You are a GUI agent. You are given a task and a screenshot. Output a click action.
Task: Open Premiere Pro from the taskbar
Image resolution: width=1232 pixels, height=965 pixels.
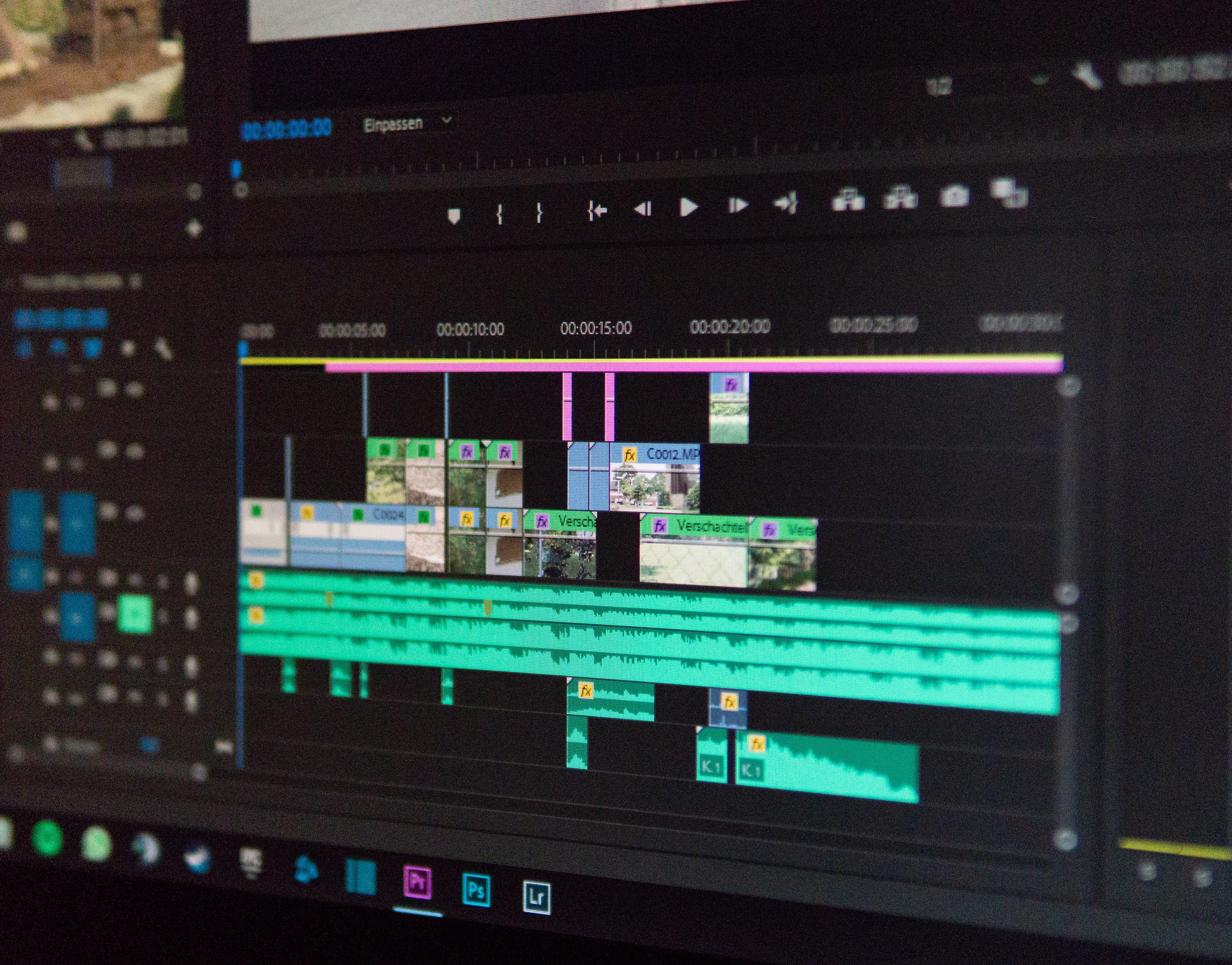[x=418, y=883]
